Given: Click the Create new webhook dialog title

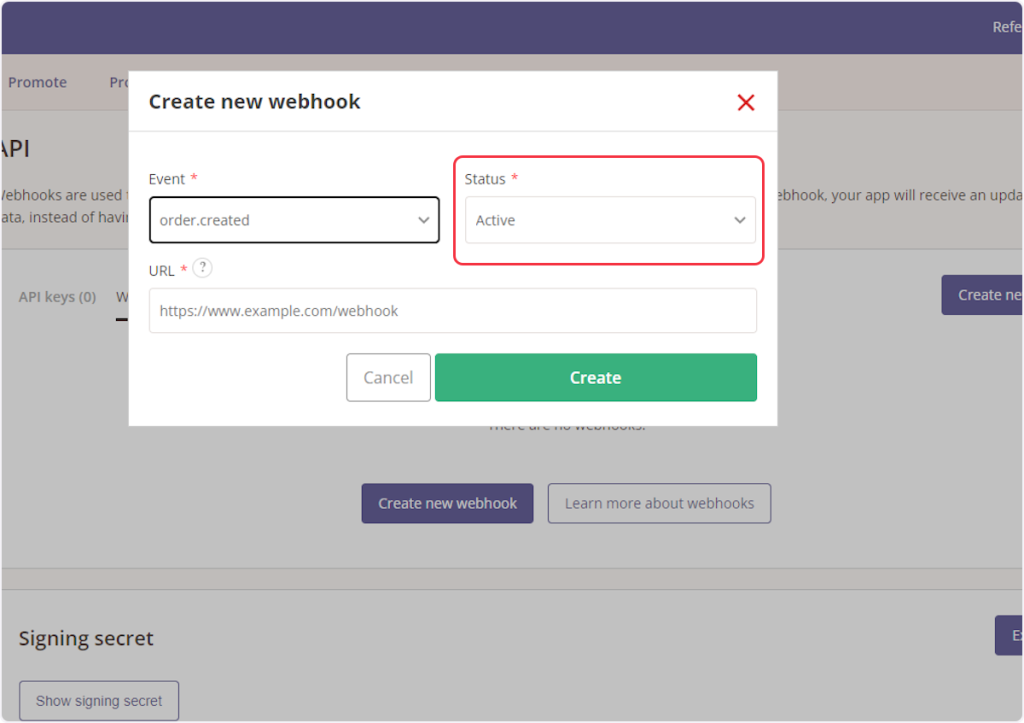Looking at the screenshot, I should pyautogui.click(x=254, y=101).
